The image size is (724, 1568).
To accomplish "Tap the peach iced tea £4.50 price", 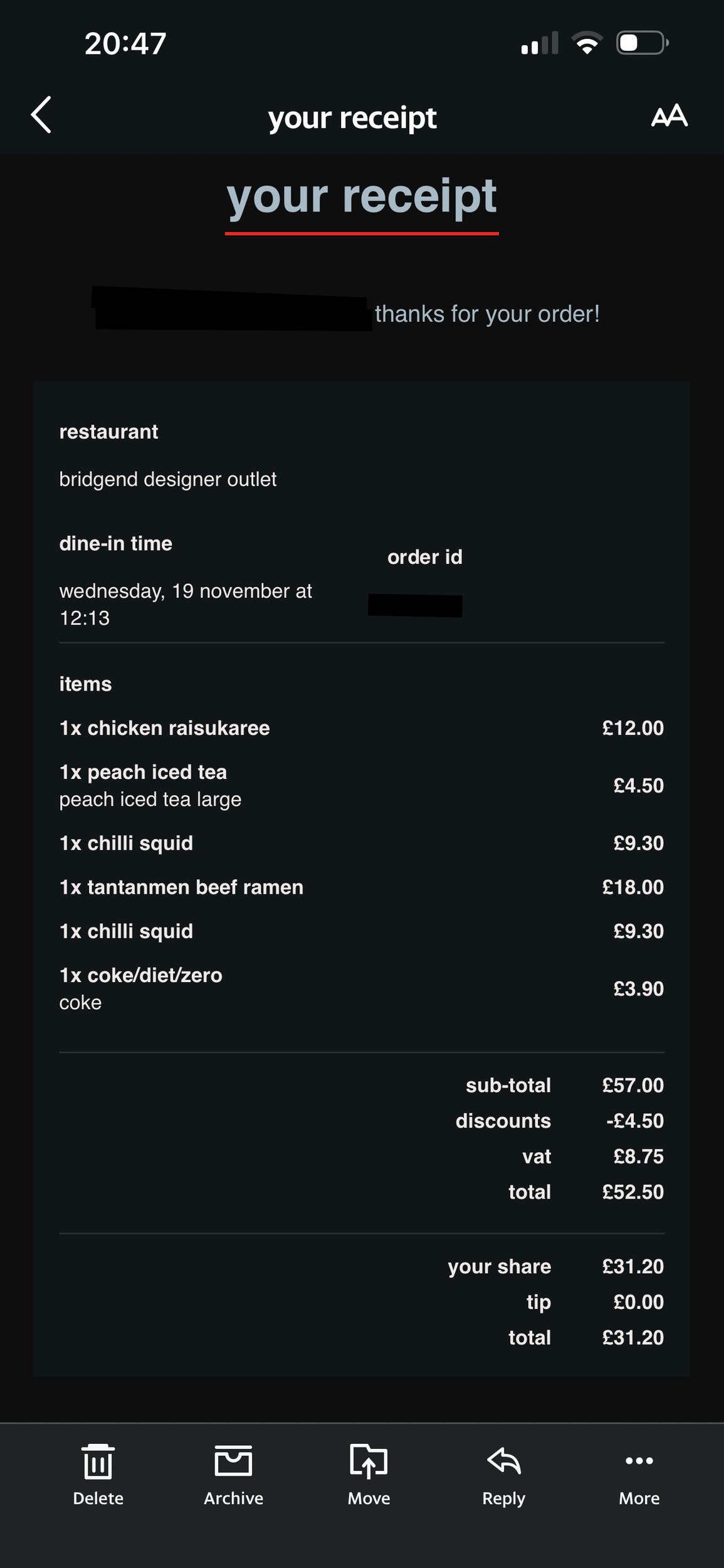I will [638, 786].
